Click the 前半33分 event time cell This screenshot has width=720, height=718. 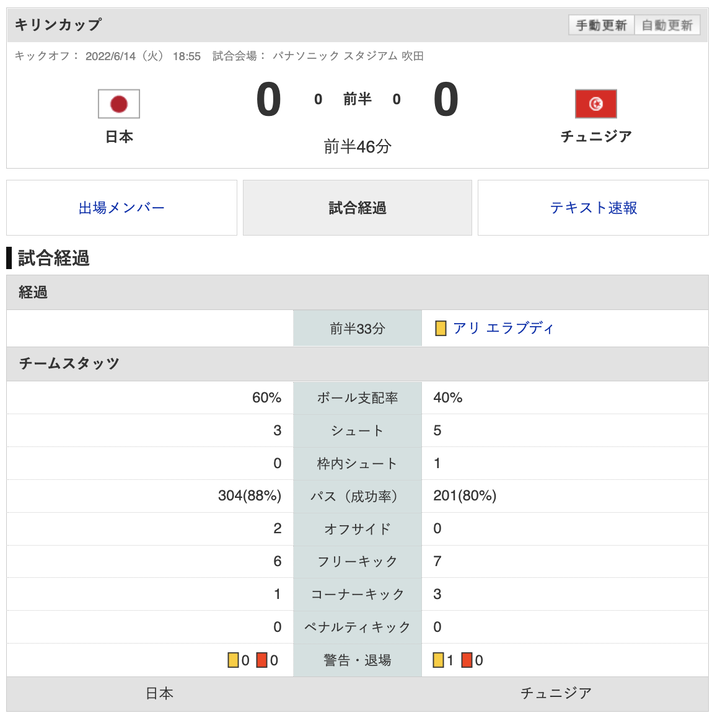pos(357,328)
